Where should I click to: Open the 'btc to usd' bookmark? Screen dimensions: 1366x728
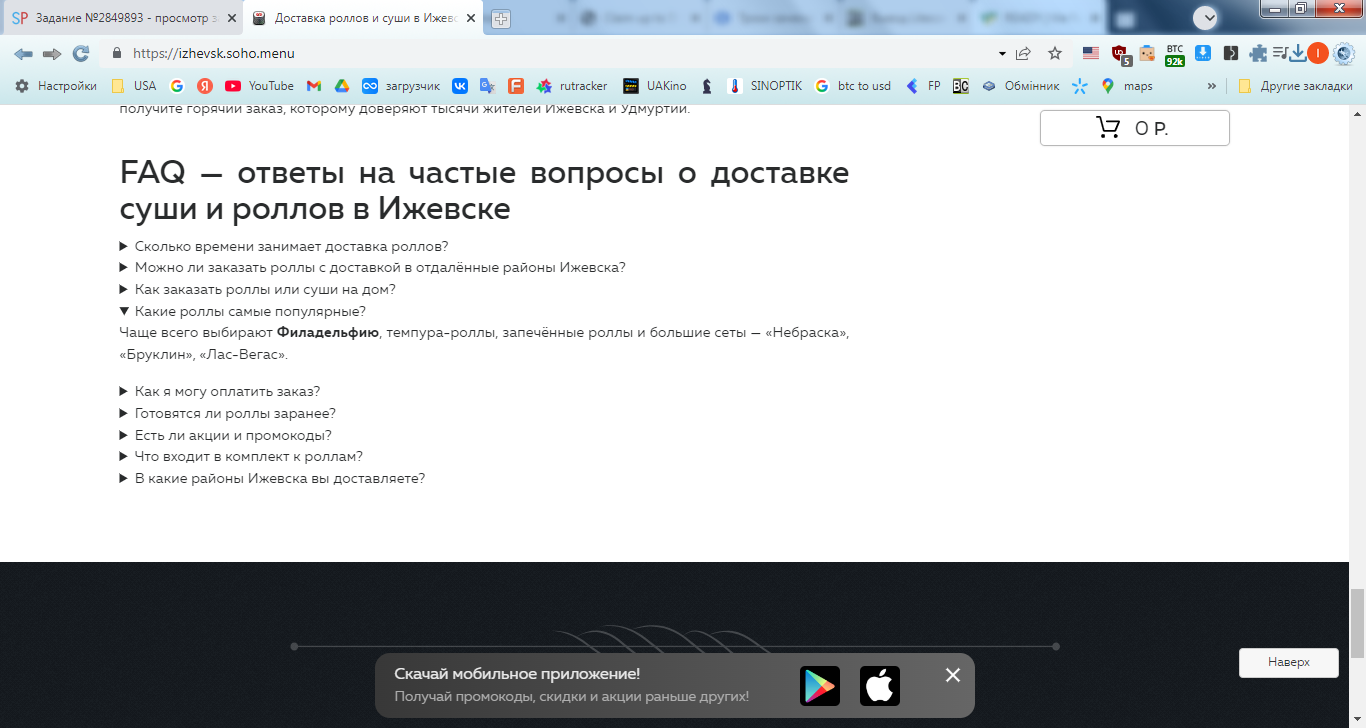click(853, 86)
